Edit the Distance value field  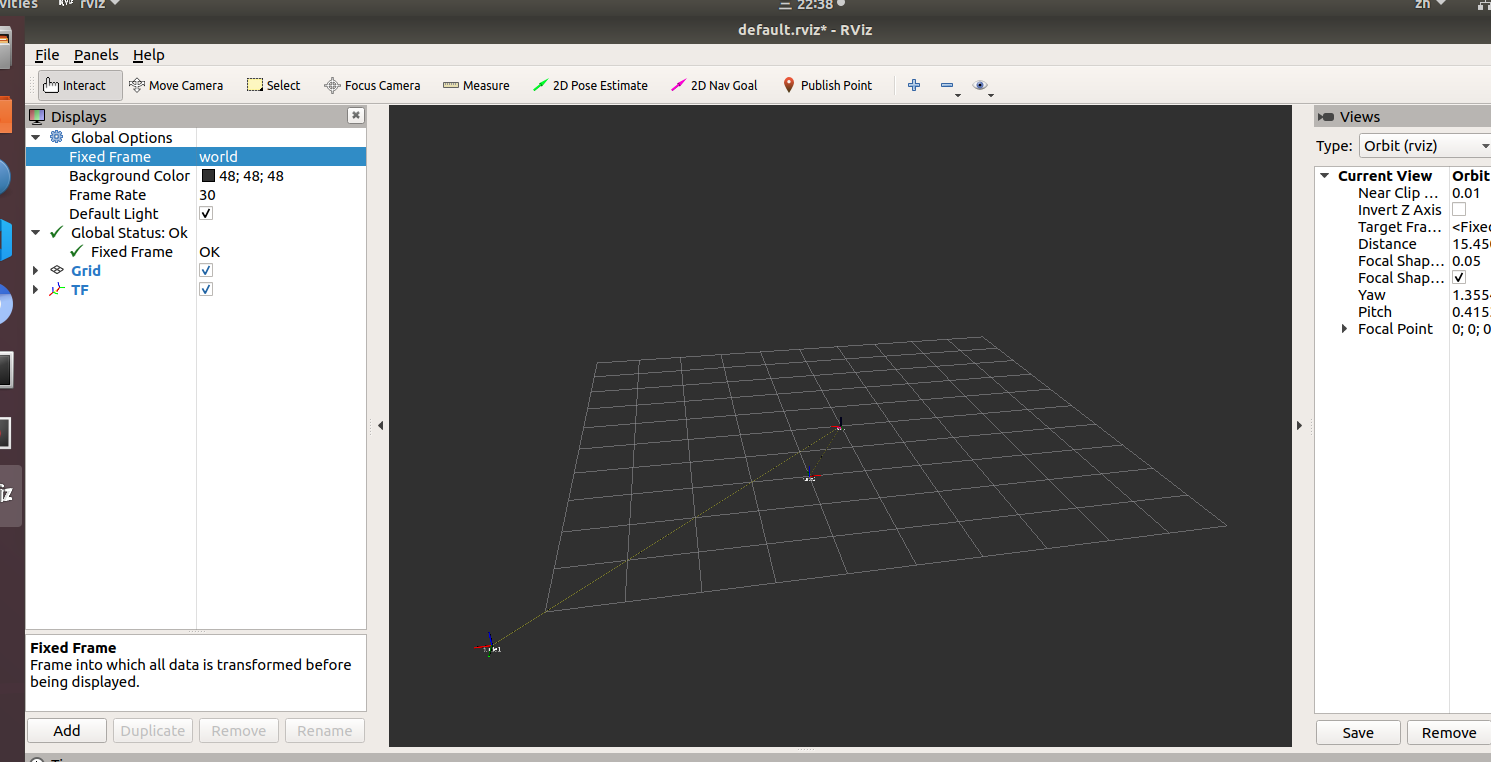(x=1470, y=244)
